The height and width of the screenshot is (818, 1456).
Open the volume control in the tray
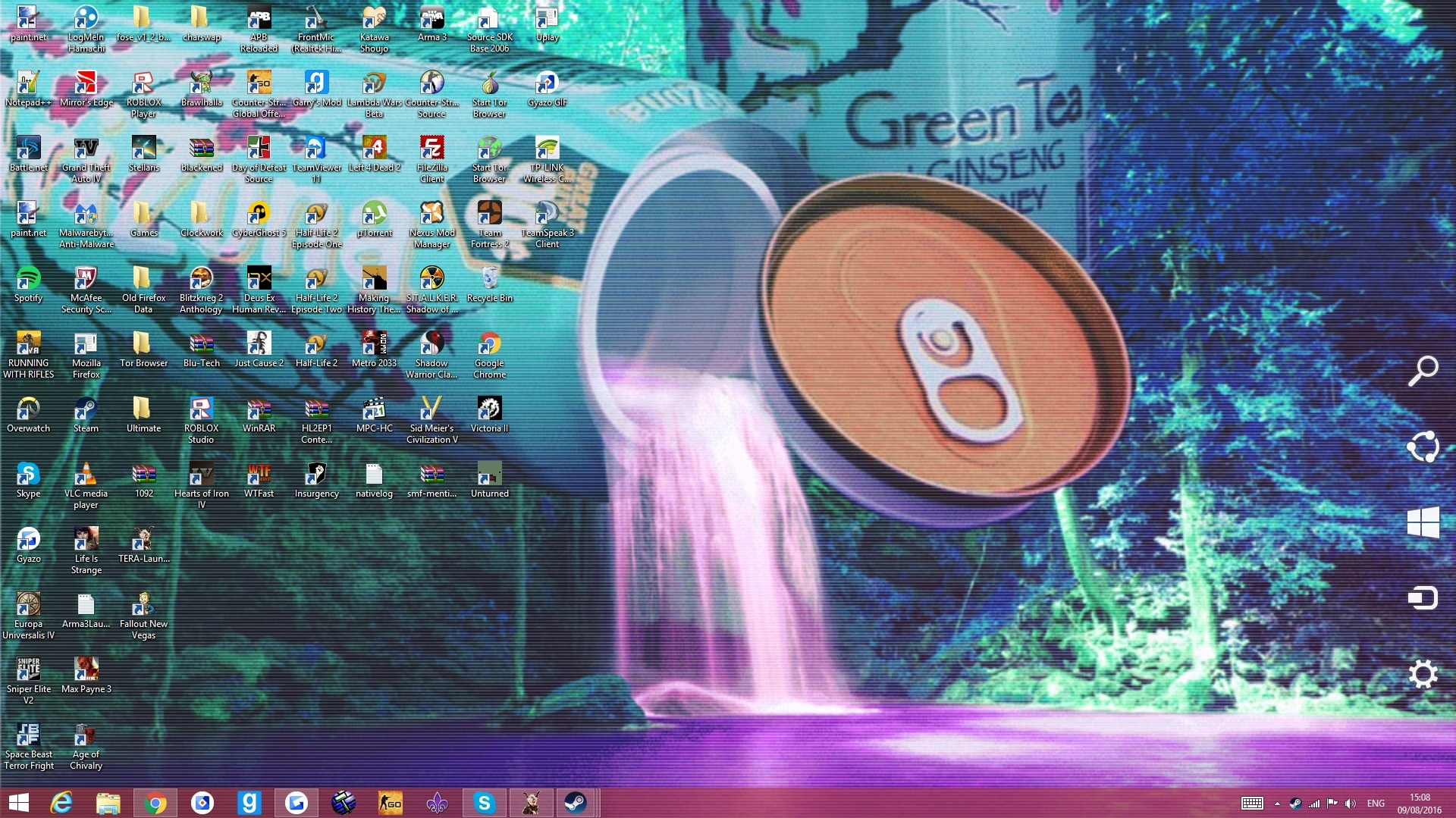tap(1351, 804)
